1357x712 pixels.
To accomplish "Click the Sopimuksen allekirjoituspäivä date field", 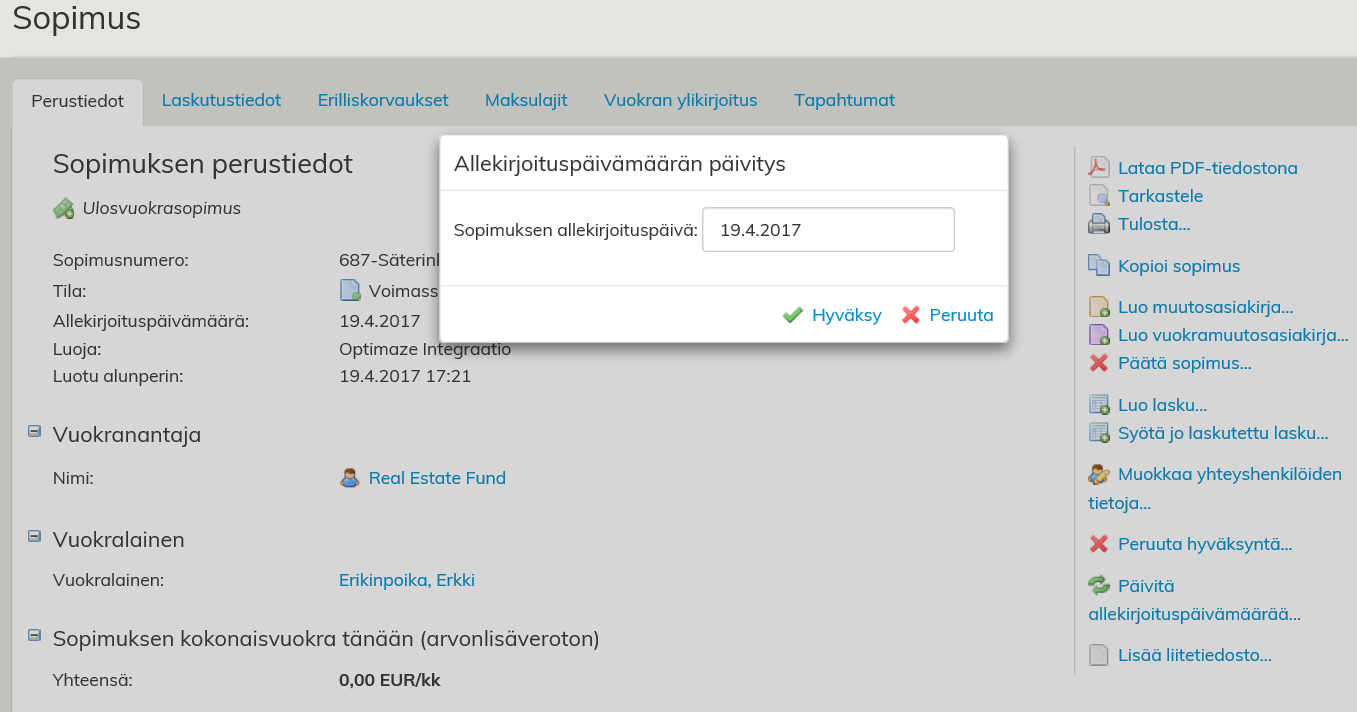I will click(x=828, y=230).
